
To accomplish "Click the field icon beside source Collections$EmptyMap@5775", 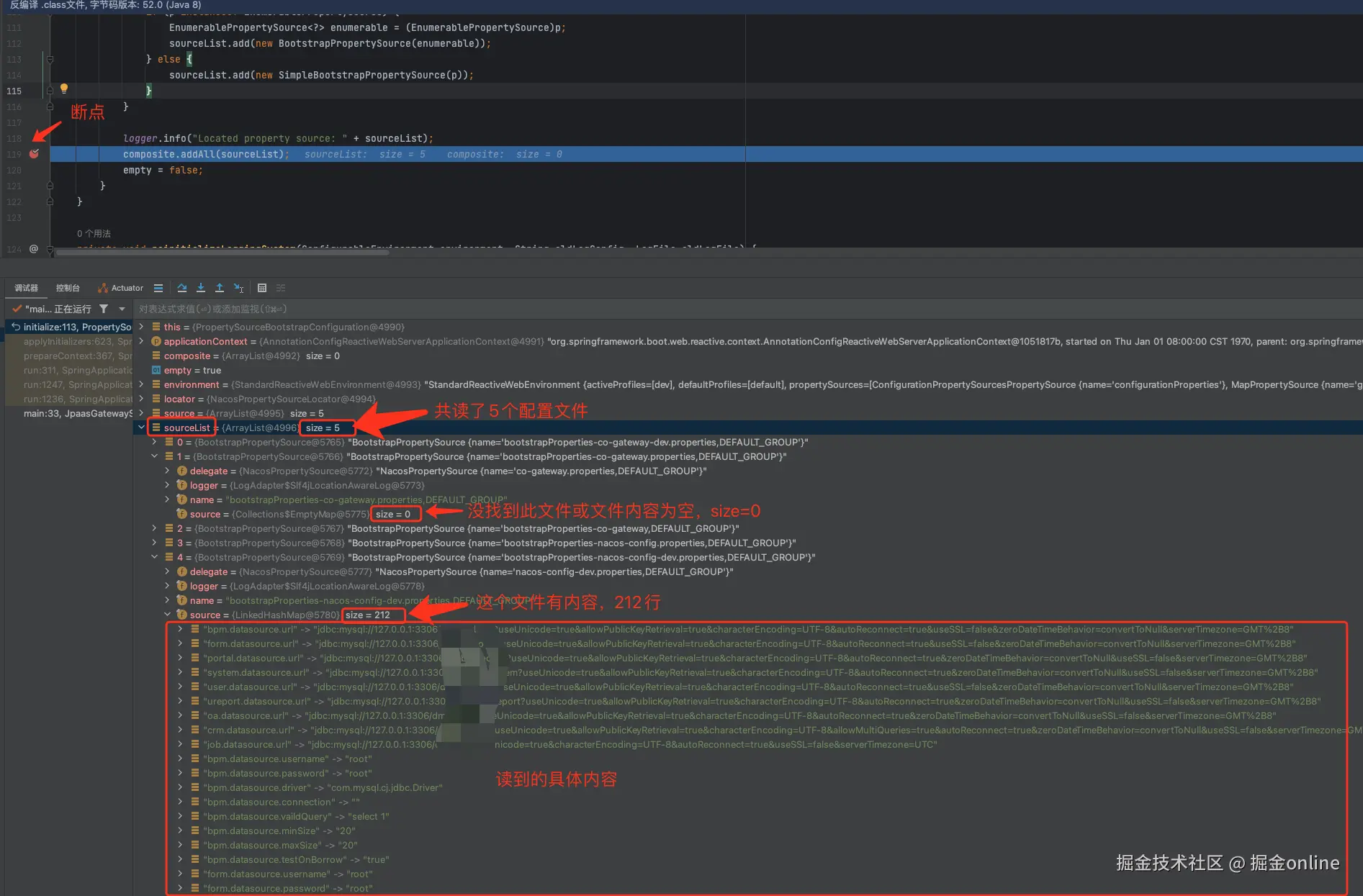I will tap(182, 514).
